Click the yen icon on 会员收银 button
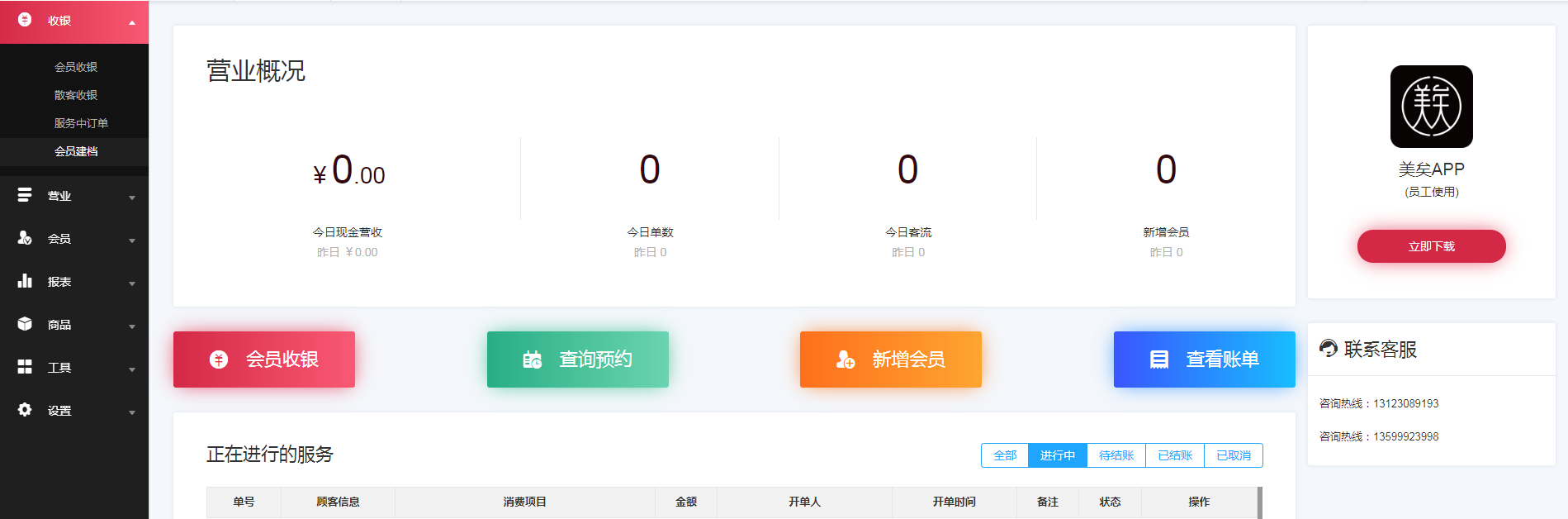 pyautogui.click(x=219, y=359)
